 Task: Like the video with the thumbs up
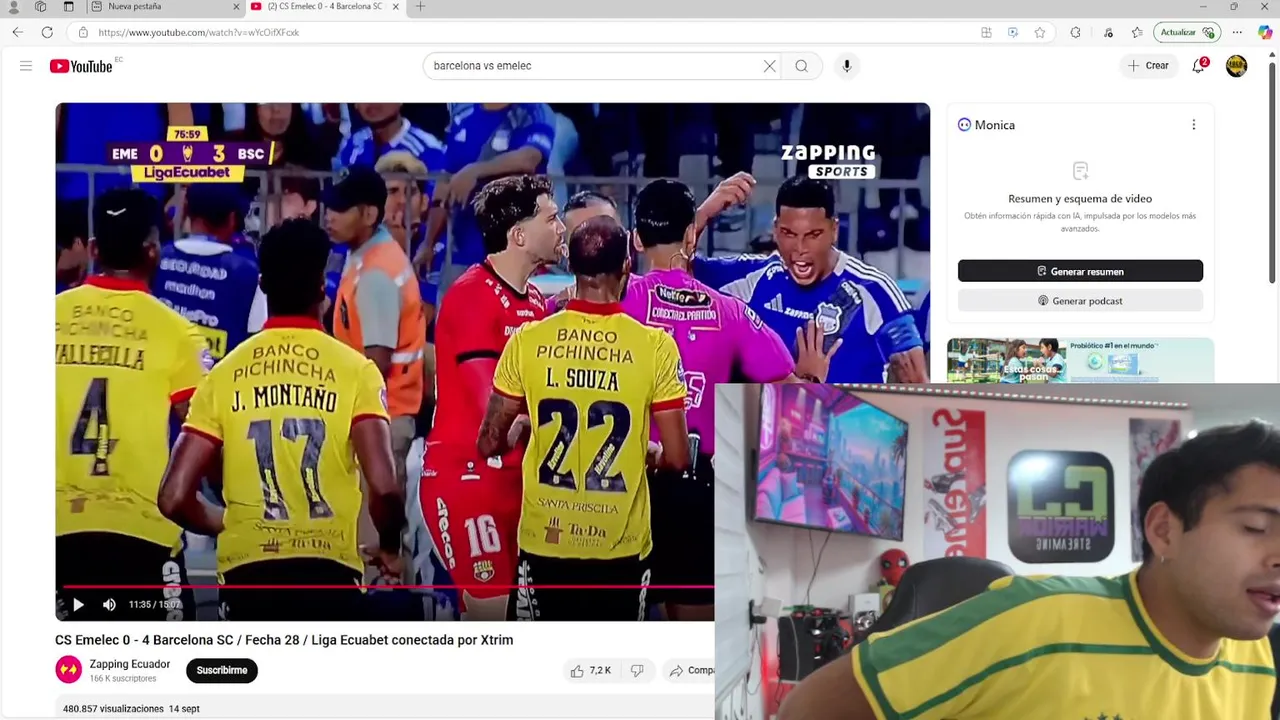[589, 671]
